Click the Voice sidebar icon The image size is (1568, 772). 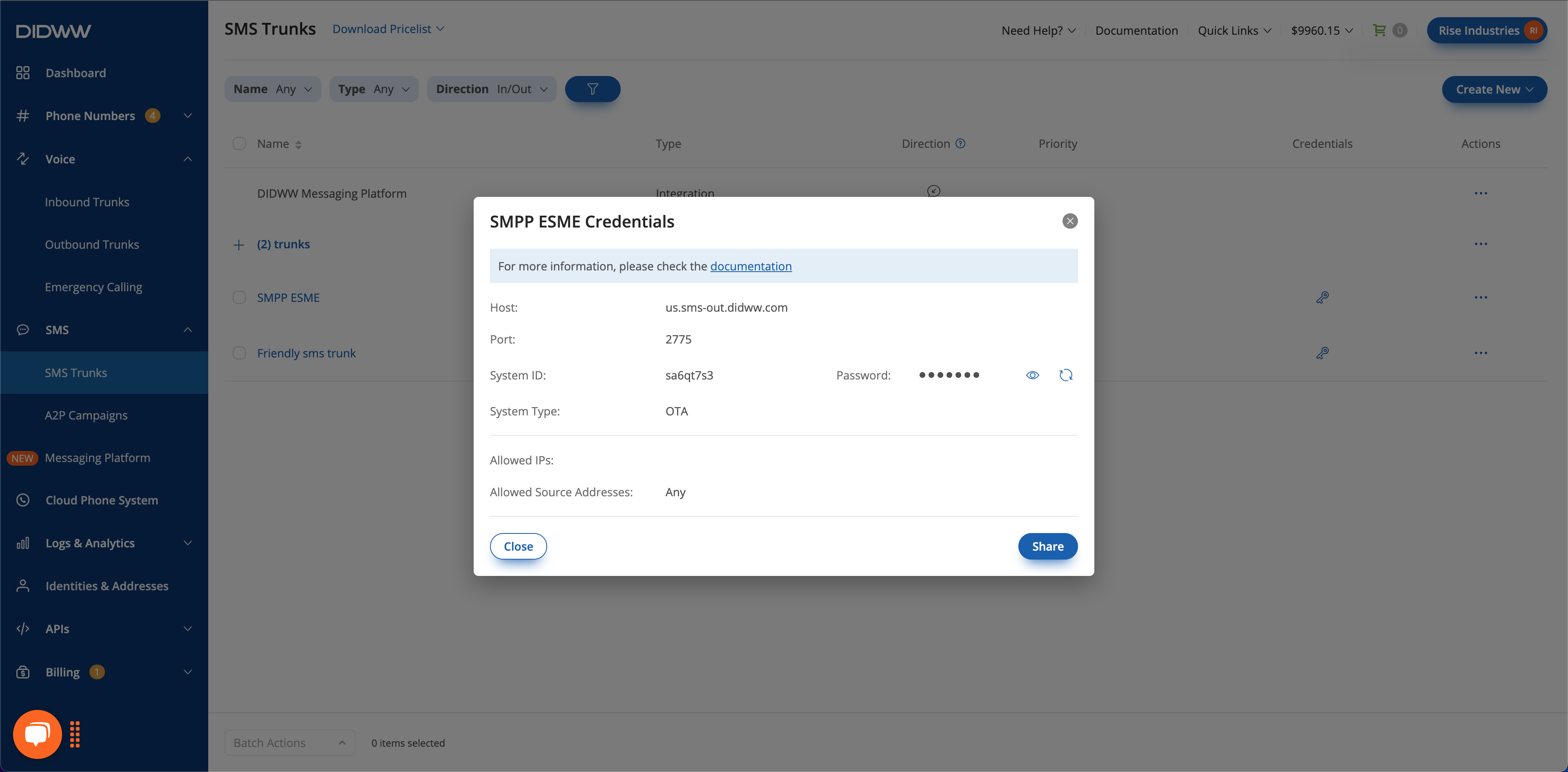[x=22, y=159]
